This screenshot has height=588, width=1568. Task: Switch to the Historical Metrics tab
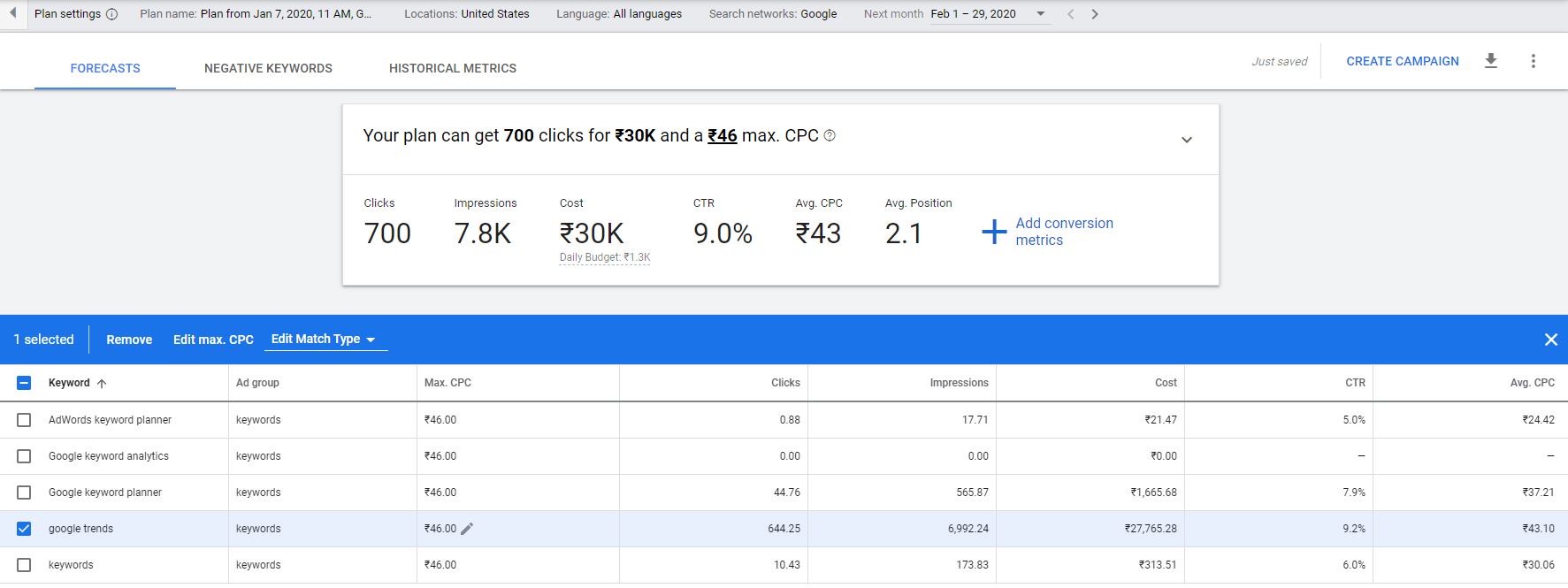(x=453, y=68)
